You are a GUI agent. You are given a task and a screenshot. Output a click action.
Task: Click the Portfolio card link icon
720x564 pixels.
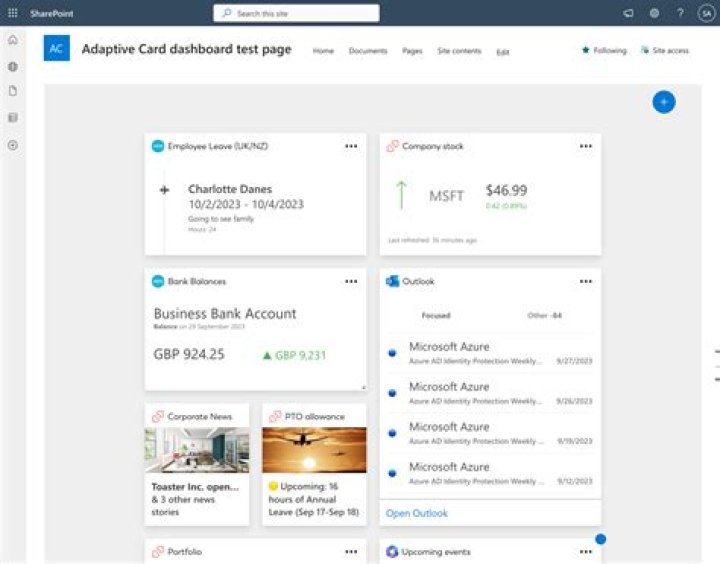click(158, 552)
